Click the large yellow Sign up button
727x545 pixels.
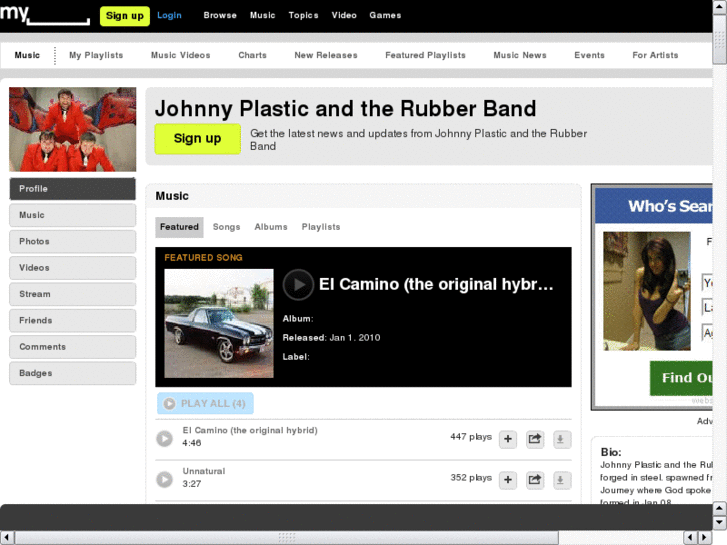[x=198, y=139]
